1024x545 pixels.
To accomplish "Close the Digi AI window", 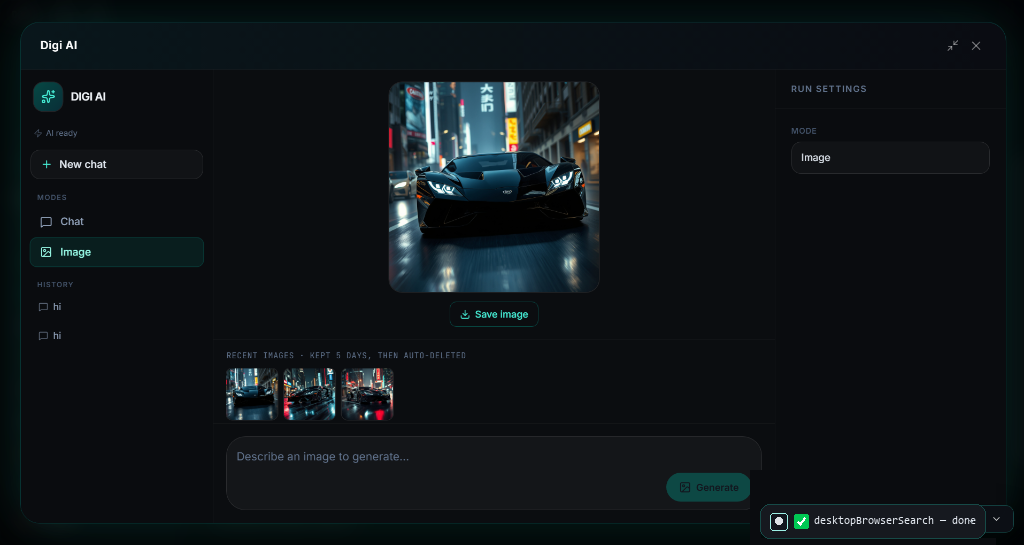I will pos(976,46).
